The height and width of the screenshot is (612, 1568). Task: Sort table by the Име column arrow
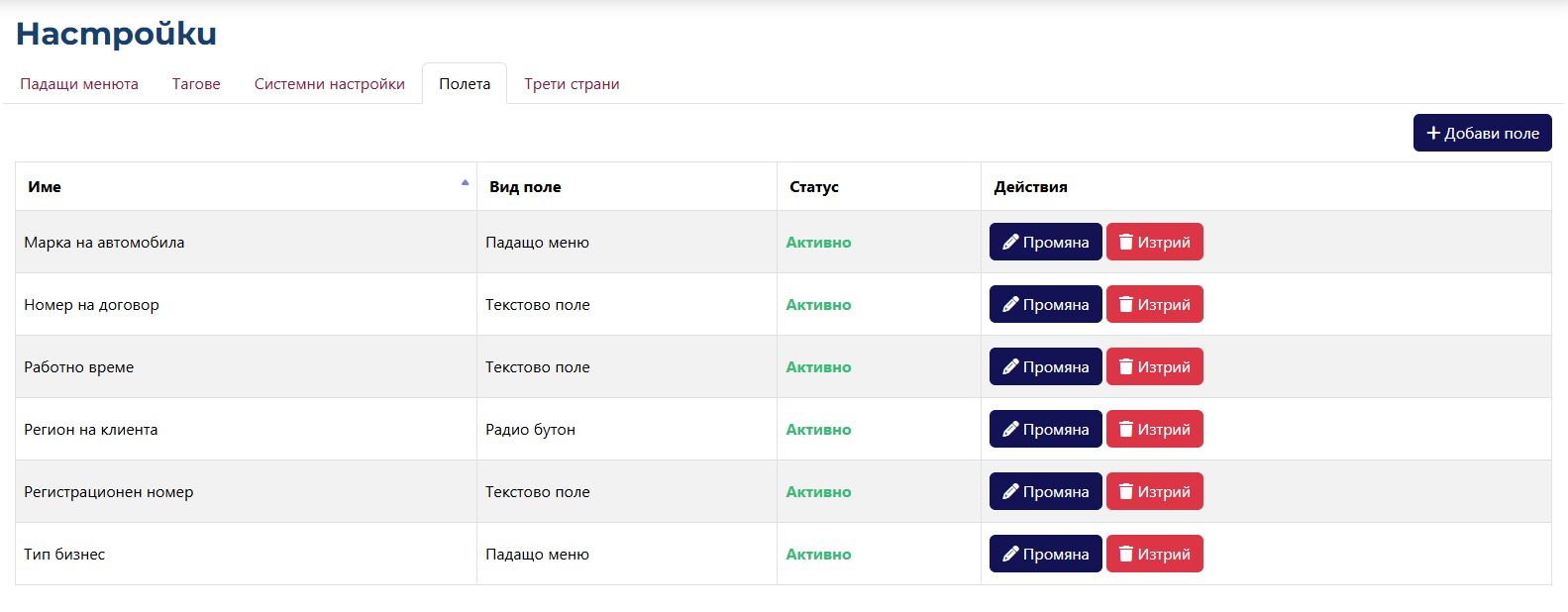pyautogui.click(x=465, y=183)
